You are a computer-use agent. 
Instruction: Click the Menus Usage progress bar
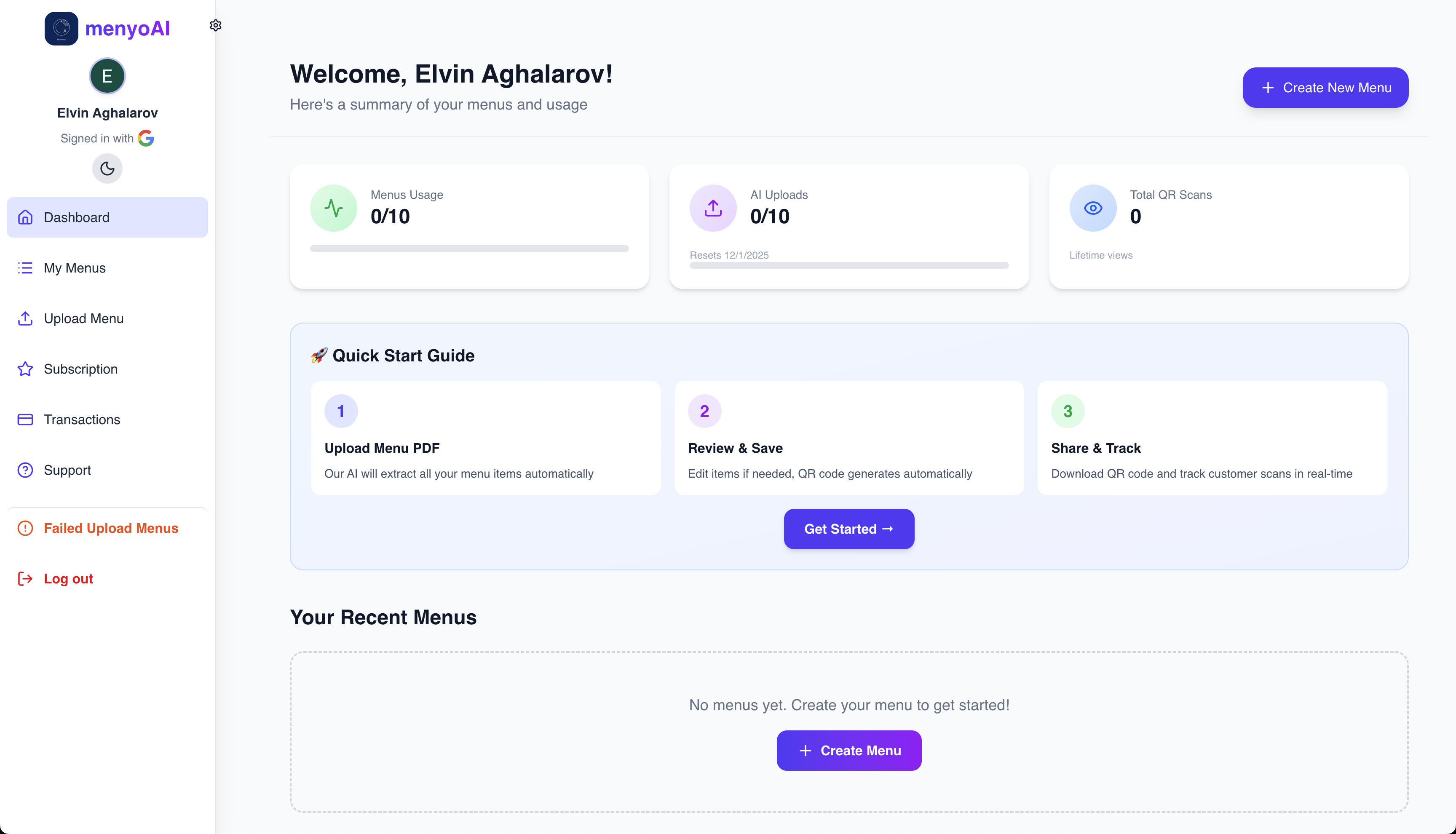[x=469, y=249]
